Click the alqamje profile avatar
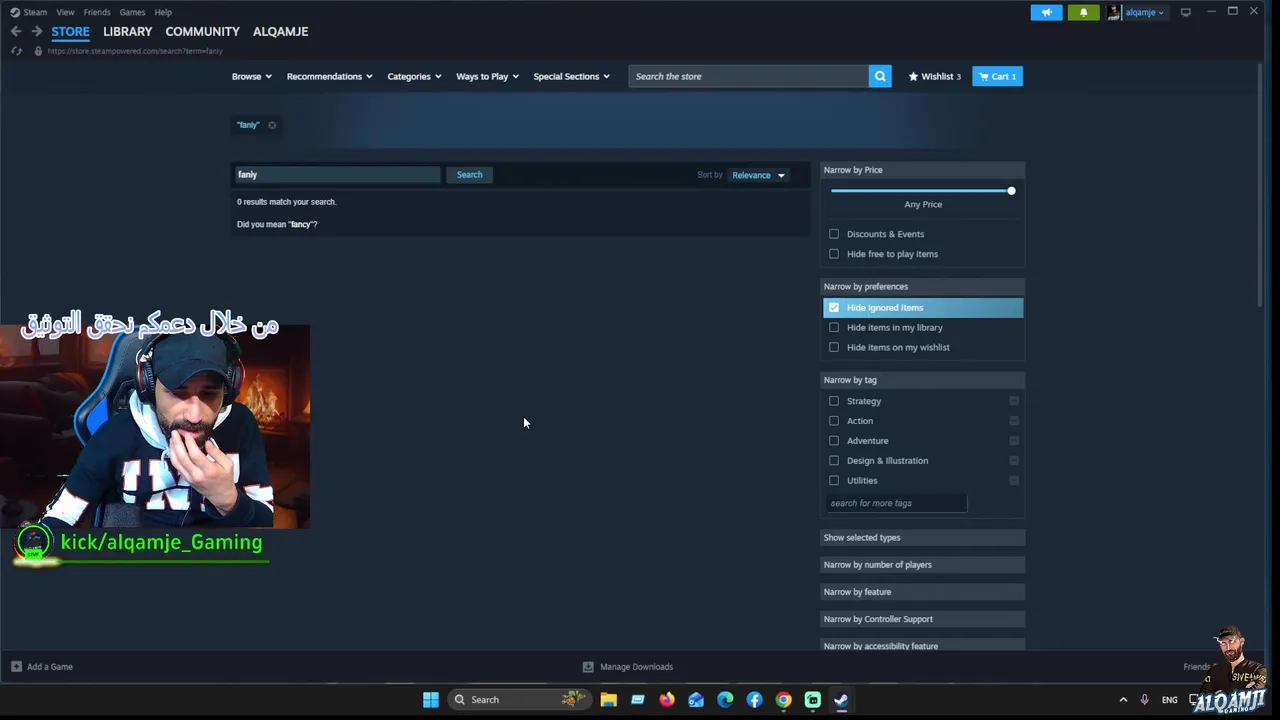 tap(1114, 12)
